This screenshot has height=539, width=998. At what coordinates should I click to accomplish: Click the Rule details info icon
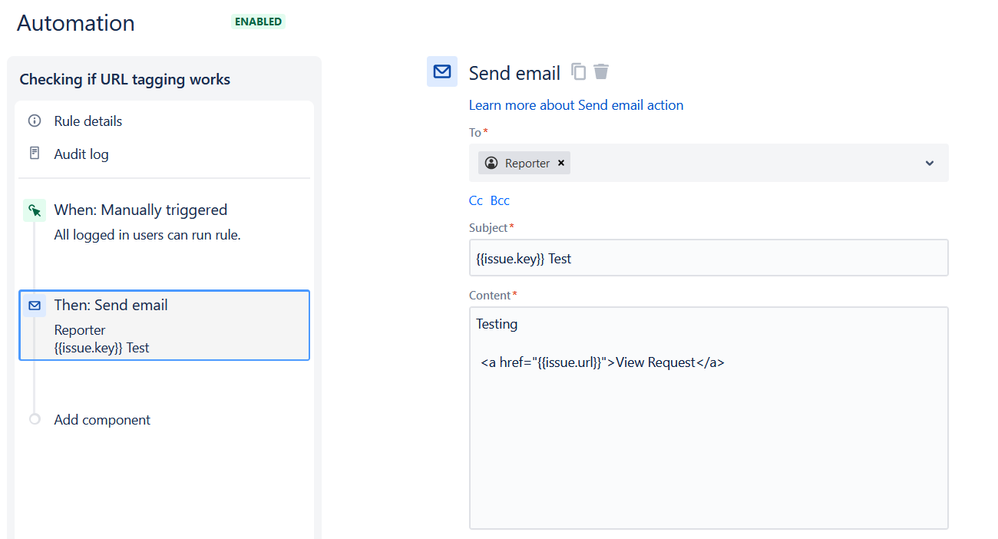(34, 120)
